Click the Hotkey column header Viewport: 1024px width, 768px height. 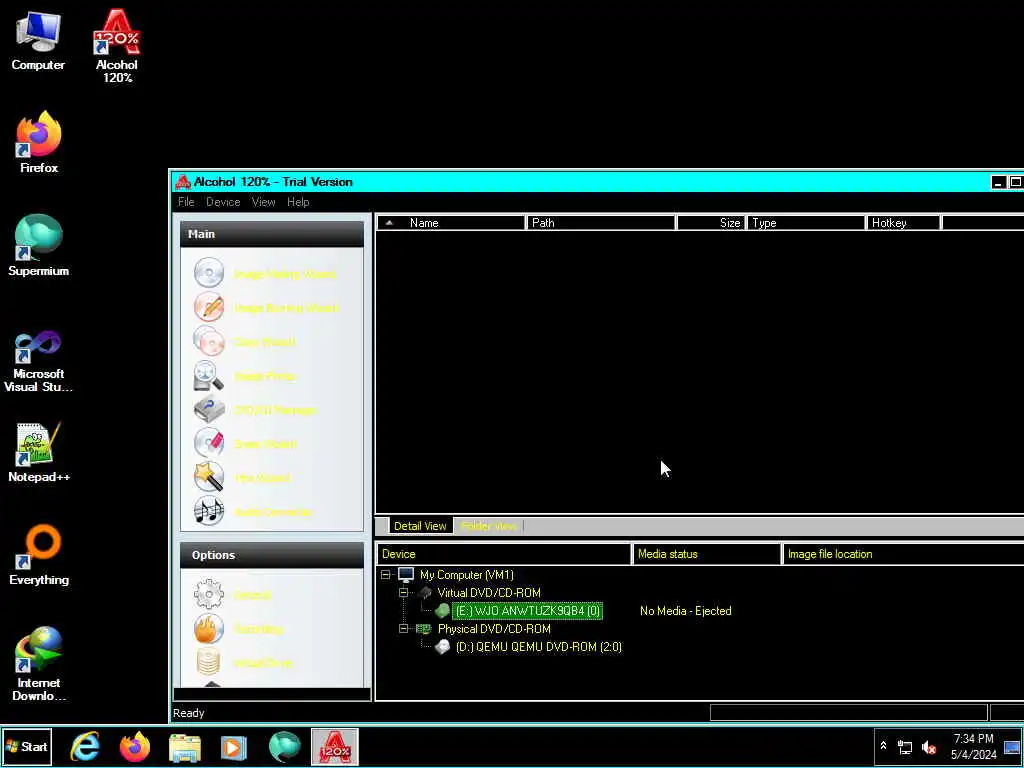point(903,223)
